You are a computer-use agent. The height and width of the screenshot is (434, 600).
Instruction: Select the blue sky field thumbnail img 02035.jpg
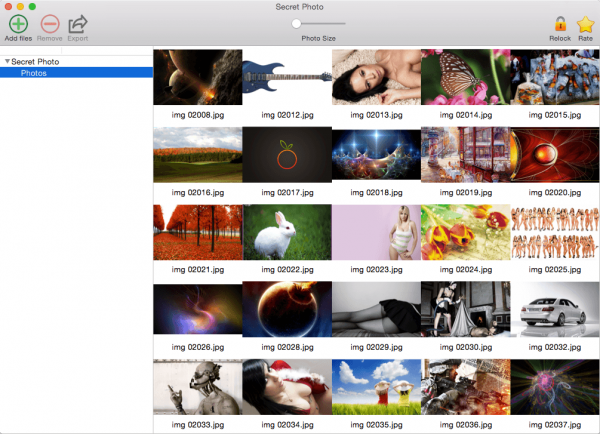point(377,387)
